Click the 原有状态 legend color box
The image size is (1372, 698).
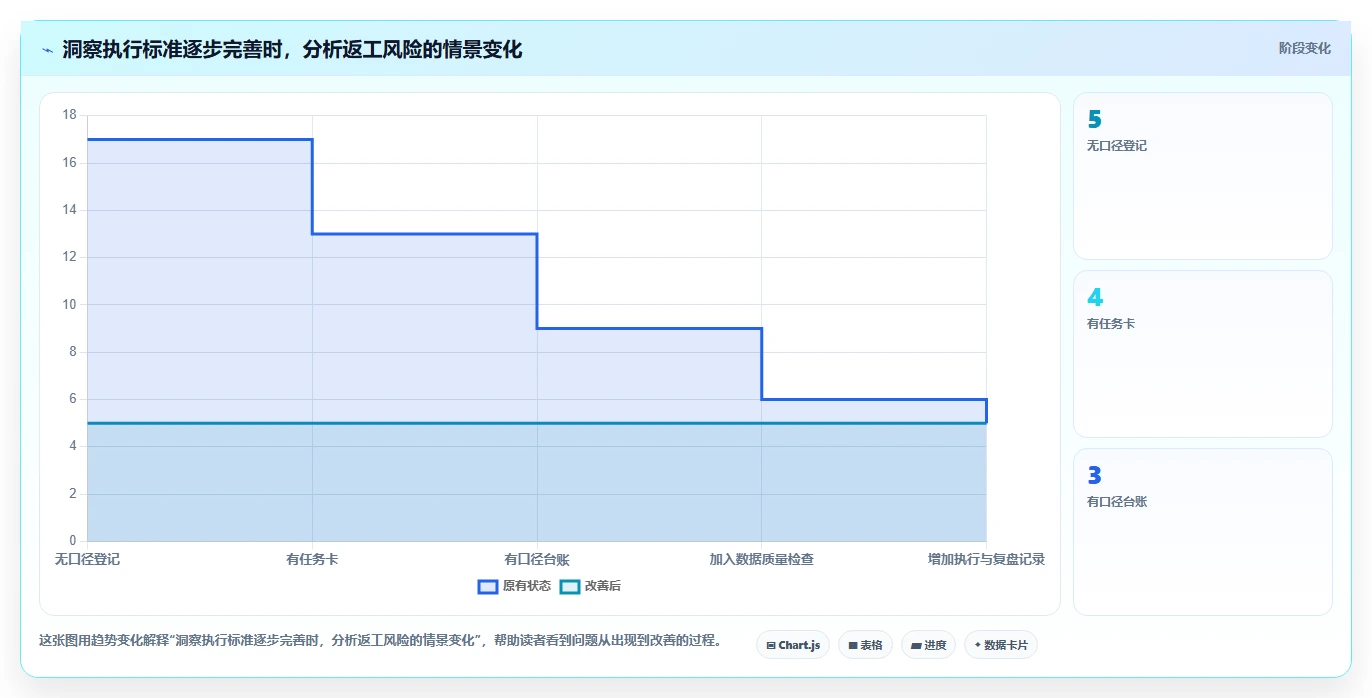[488, 586]
